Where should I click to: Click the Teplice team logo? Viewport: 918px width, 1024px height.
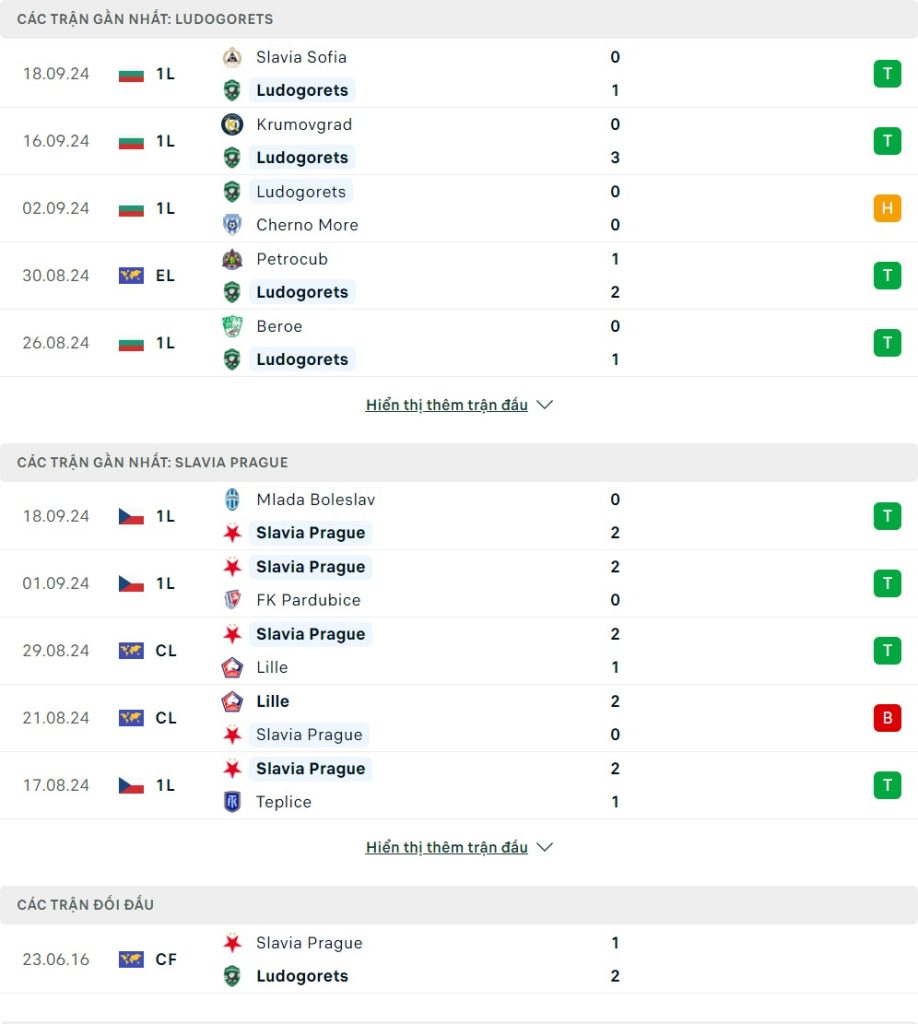click(232, 801)
